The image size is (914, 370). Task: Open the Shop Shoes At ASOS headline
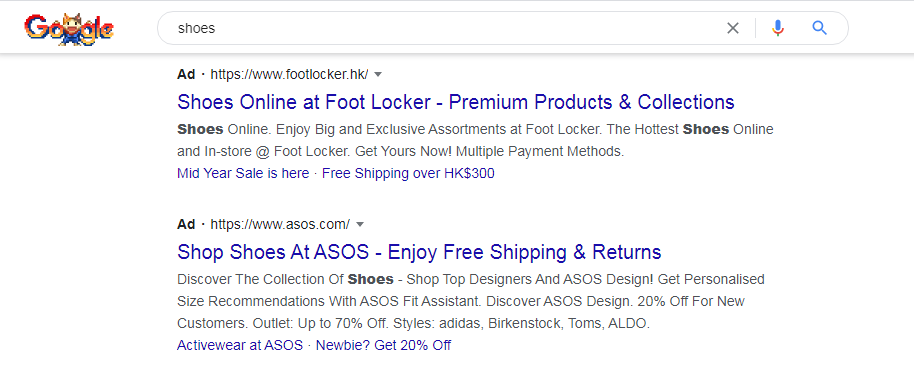(419, 252)
